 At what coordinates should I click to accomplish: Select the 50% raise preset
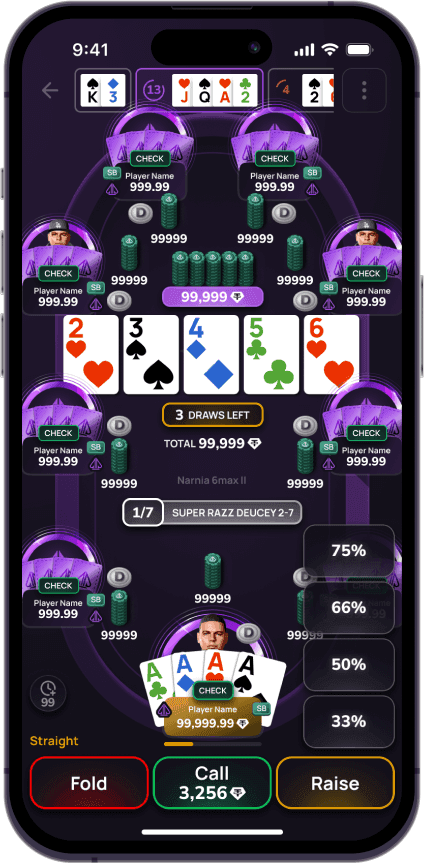tap(349, 664)
